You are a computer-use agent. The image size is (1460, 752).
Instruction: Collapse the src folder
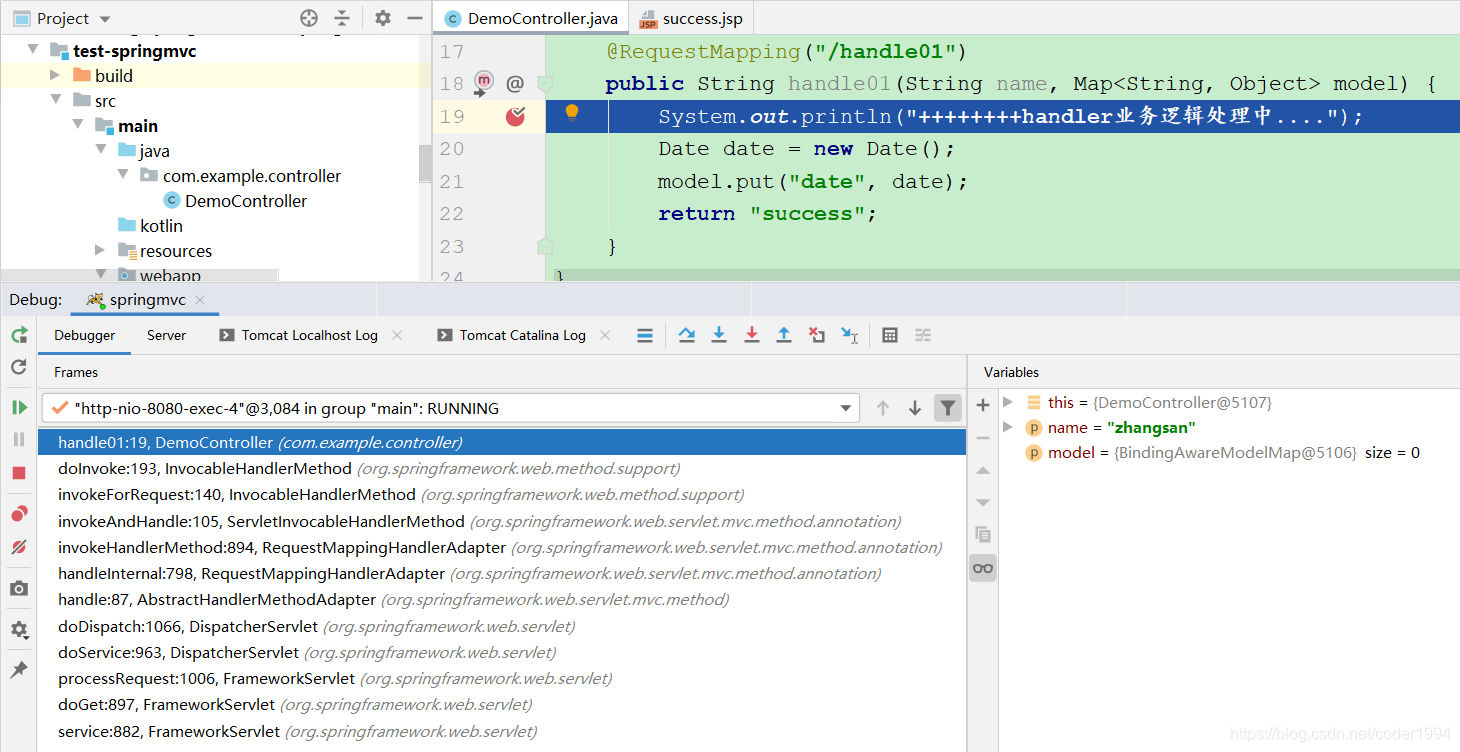pos(56,100)
